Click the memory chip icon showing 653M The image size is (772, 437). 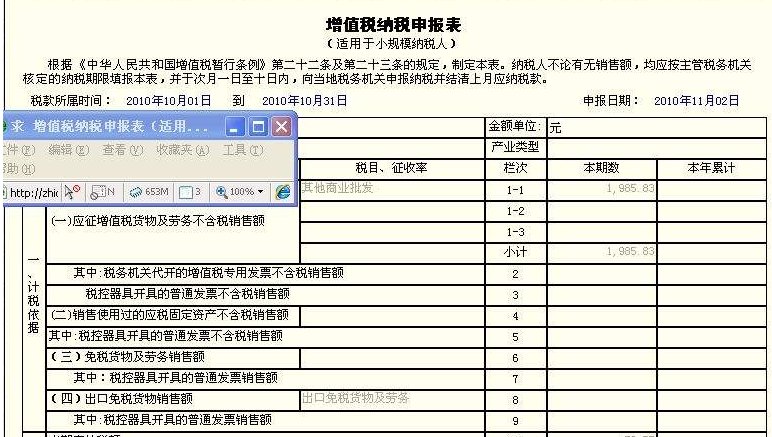point(149,192)
